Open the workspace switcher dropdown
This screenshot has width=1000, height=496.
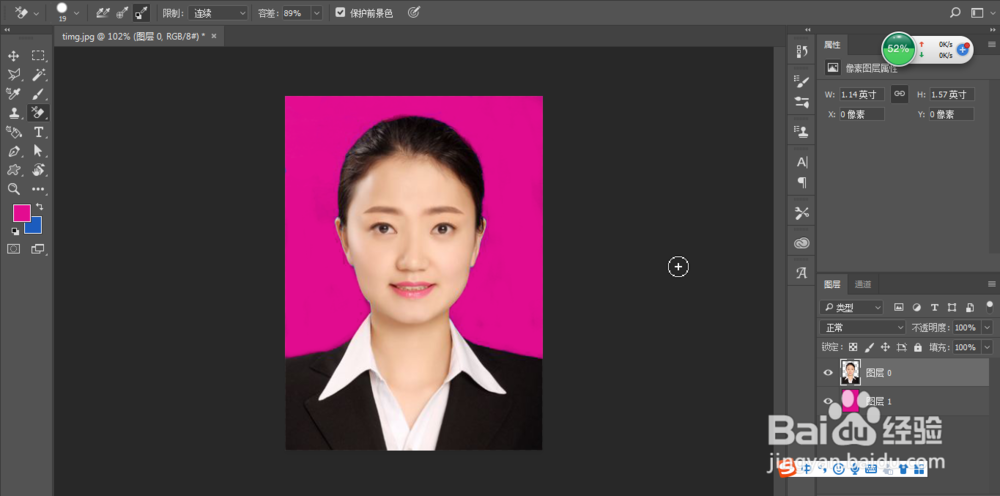click(x=980, y=12)
